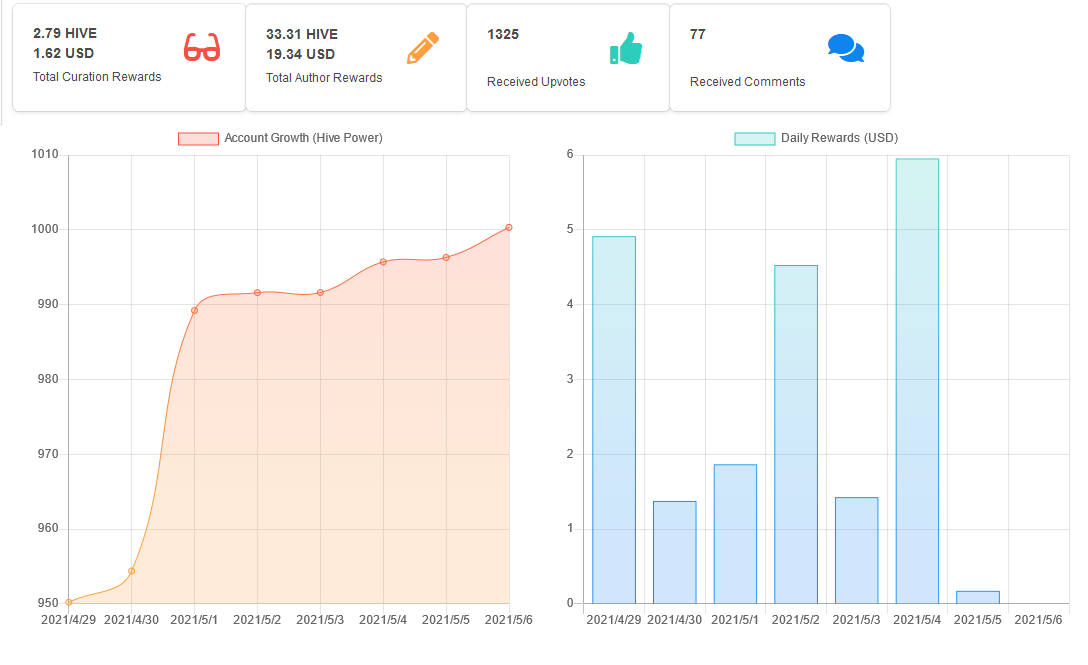Viewport: 1088px width, 665px height.
Task: Click the 77 comments count
Action: [697, 34]
